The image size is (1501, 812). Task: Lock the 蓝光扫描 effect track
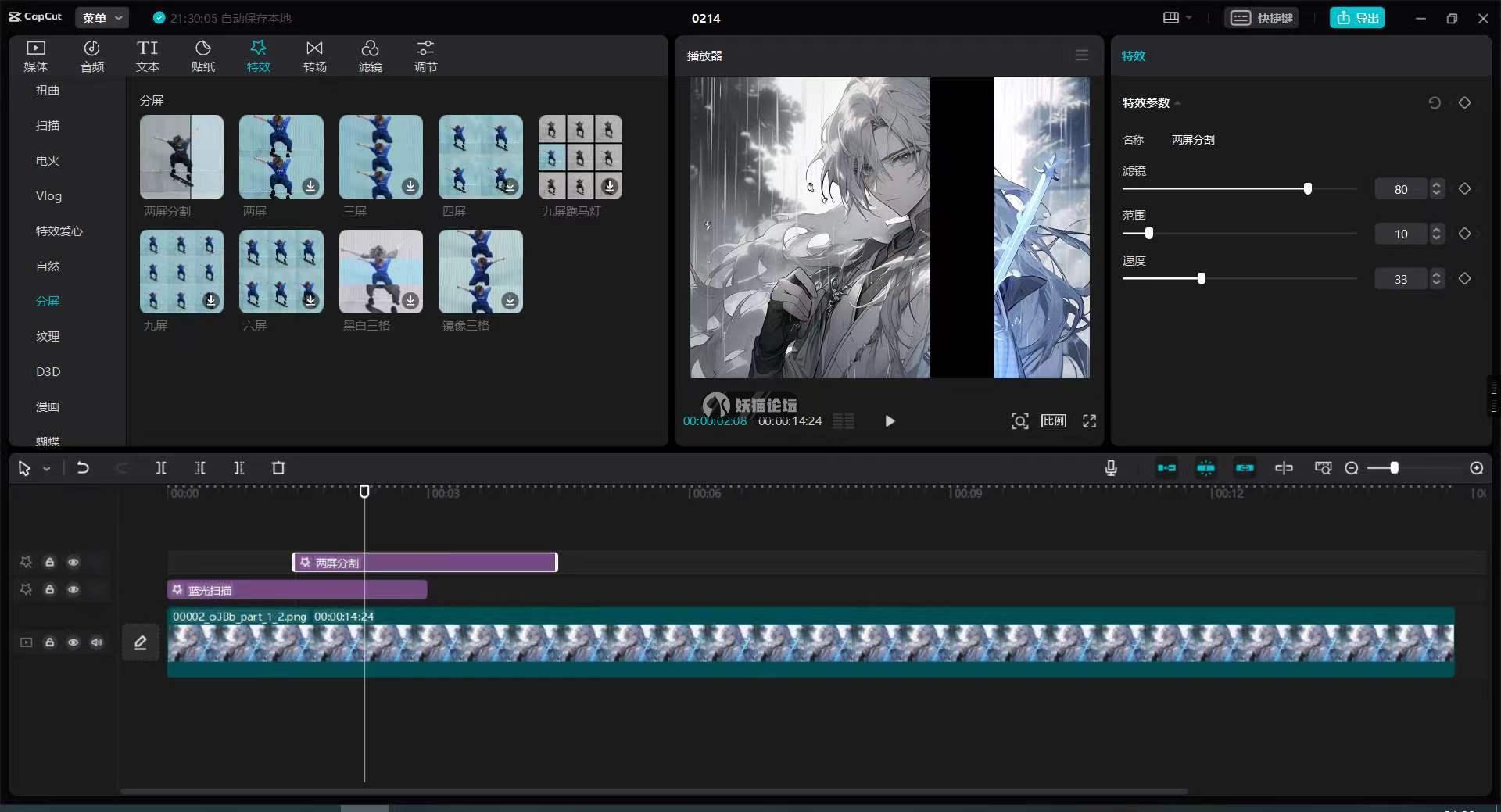49,590
